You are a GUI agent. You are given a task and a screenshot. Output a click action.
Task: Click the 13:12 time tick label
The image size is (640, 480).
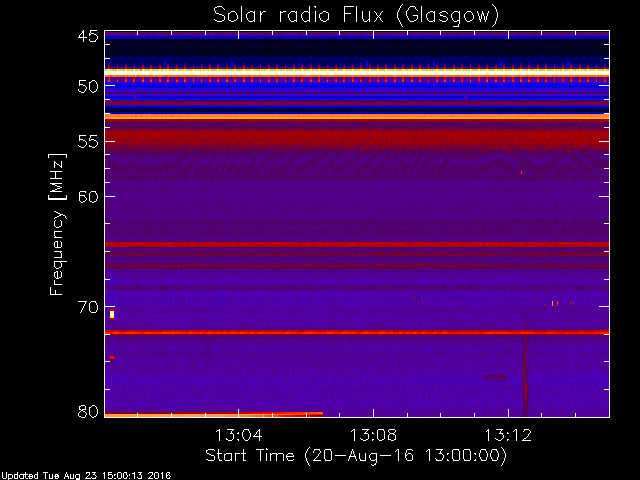pos(508,435)
